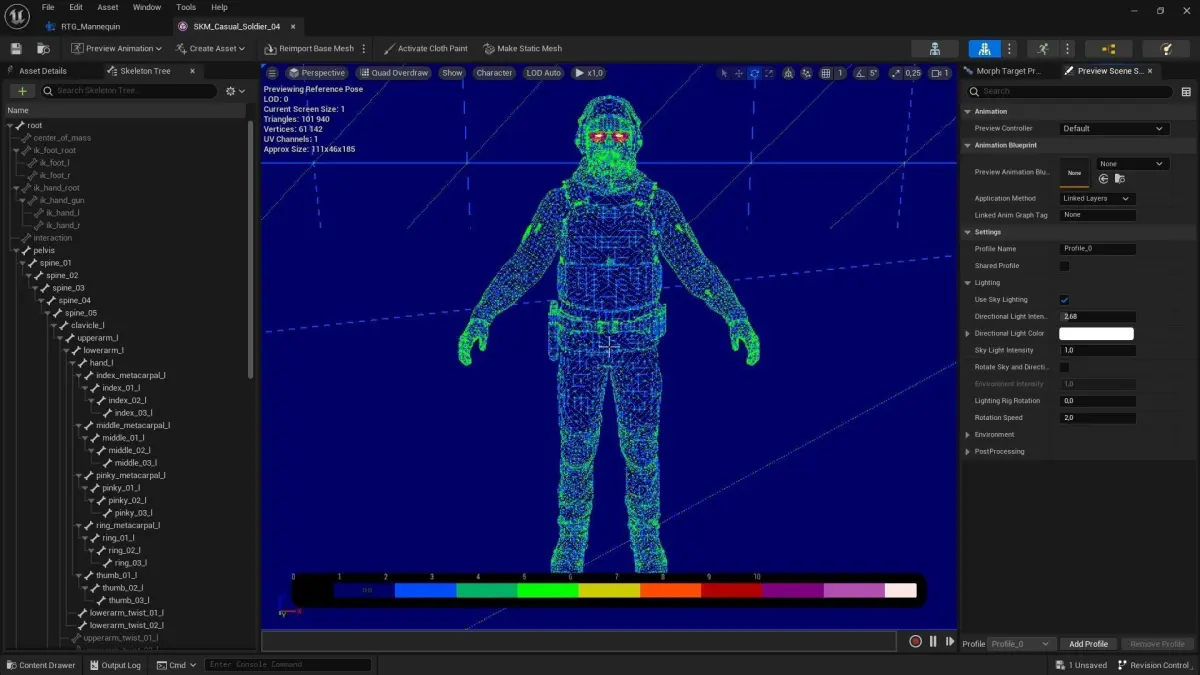Open the Preview Animation dropdown in toolbar

tap(117, 48)
